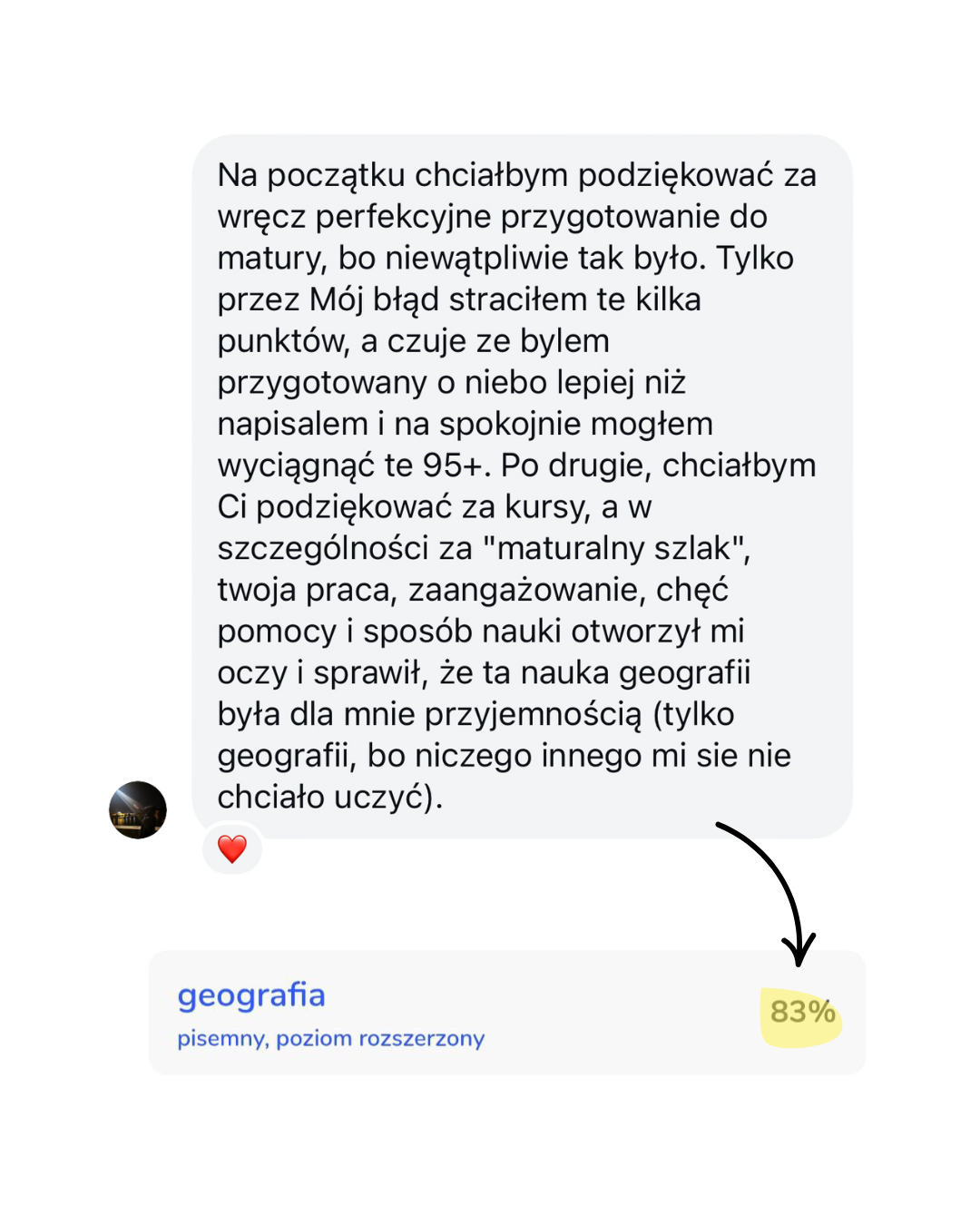Click the last line "chciało uczyć)."
The height and width of the screenshot is (1225, 980).
[x=329, y=797]
